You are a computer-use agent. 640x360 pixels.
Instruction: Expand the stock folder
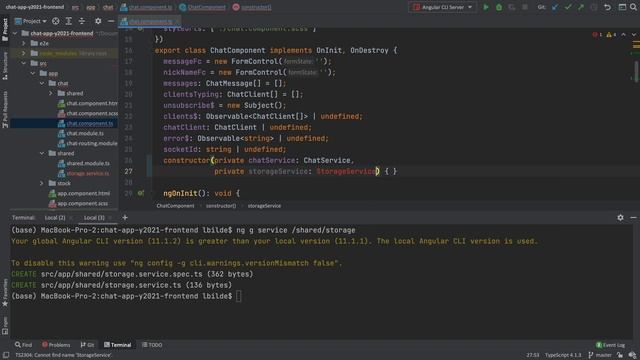pos(42,183)
